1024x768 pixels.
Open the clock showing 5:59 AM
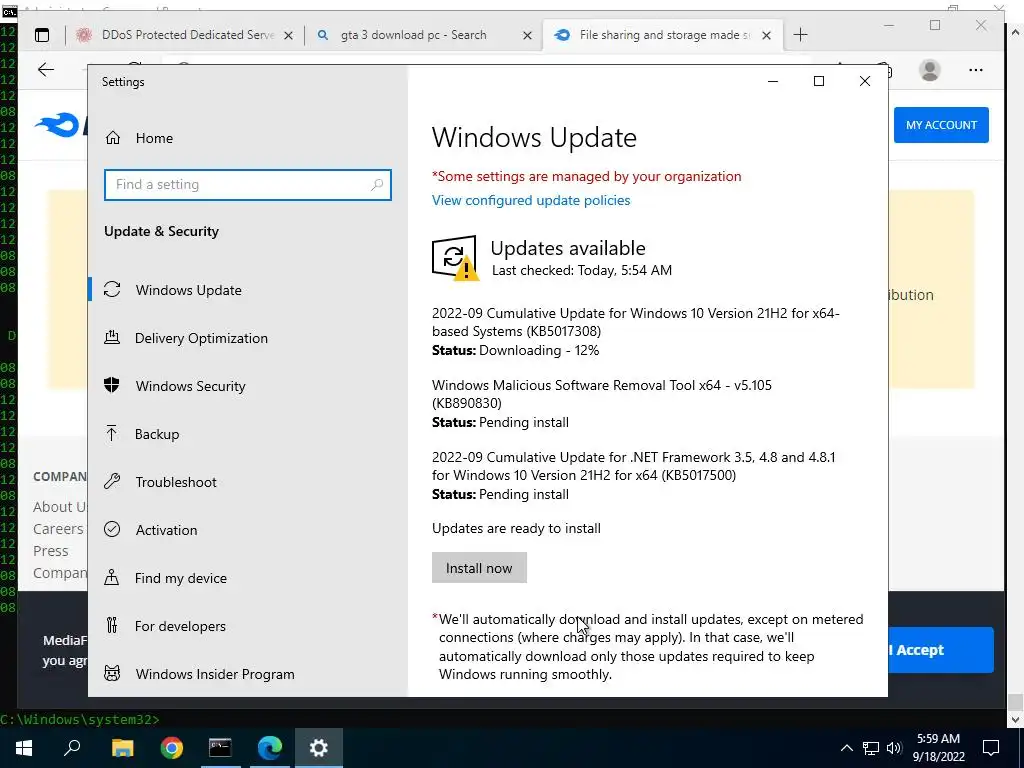(938, 748)
